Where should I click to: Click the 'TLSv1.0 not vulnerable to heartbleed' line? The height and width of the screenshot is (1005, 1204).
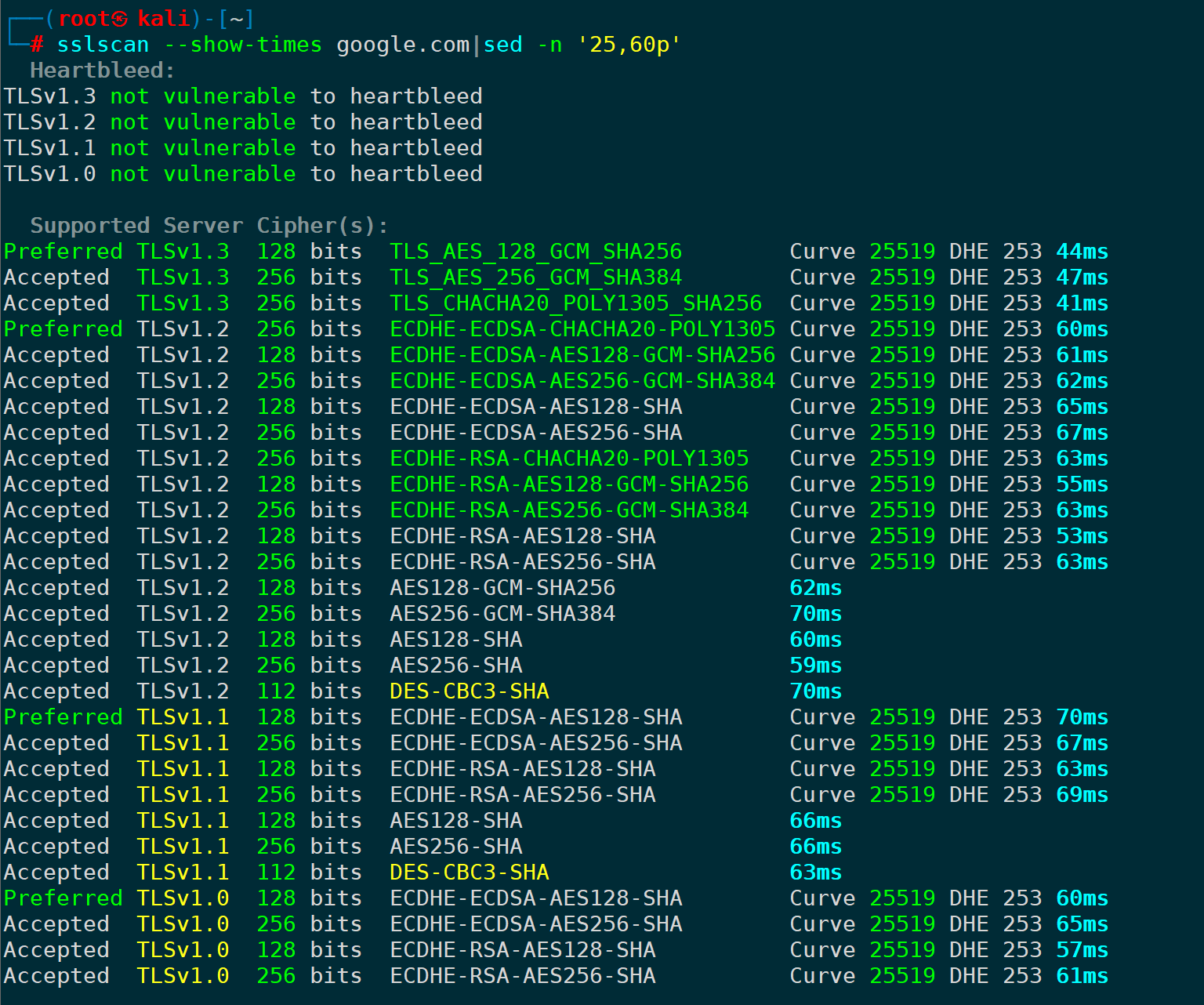click(x=243, y=174)
